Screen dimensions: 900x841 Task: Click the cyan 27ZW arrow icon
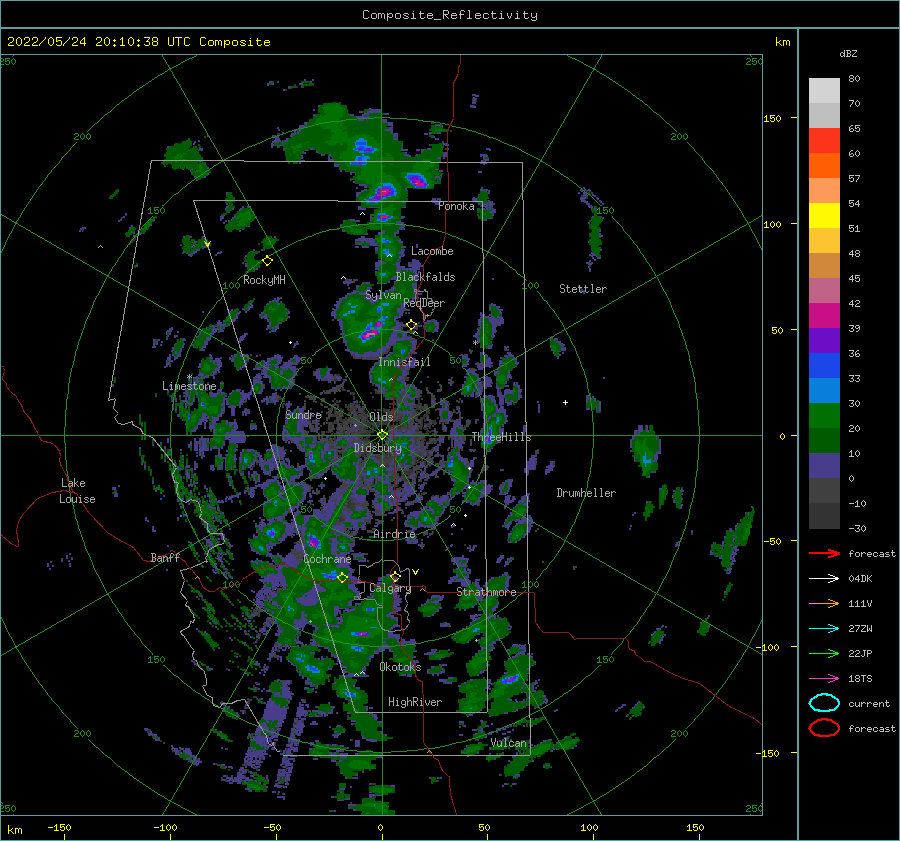[824, 629]
